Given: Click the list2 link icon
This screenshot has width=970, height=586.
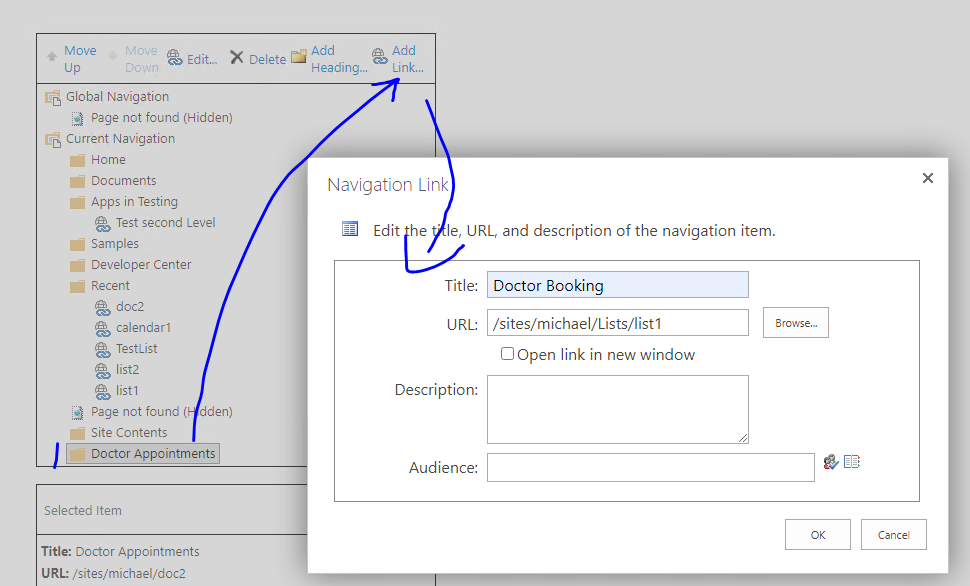Looking at the screenshot, I should (102, 371).
